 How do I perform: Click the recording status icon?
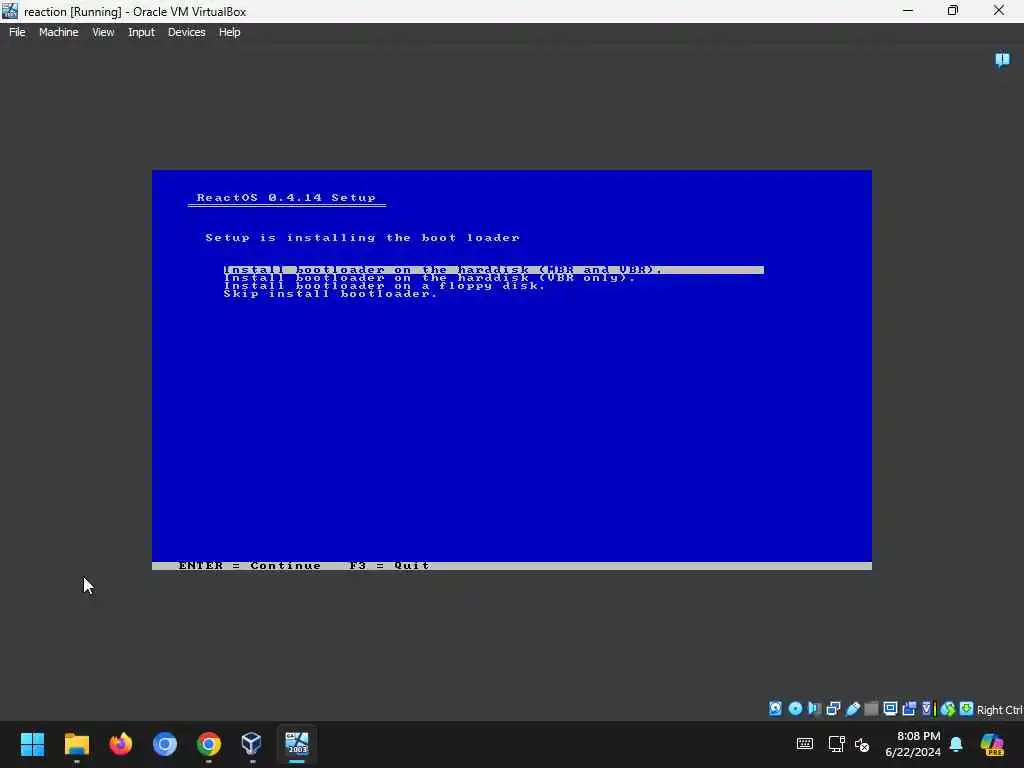(909, 709)
